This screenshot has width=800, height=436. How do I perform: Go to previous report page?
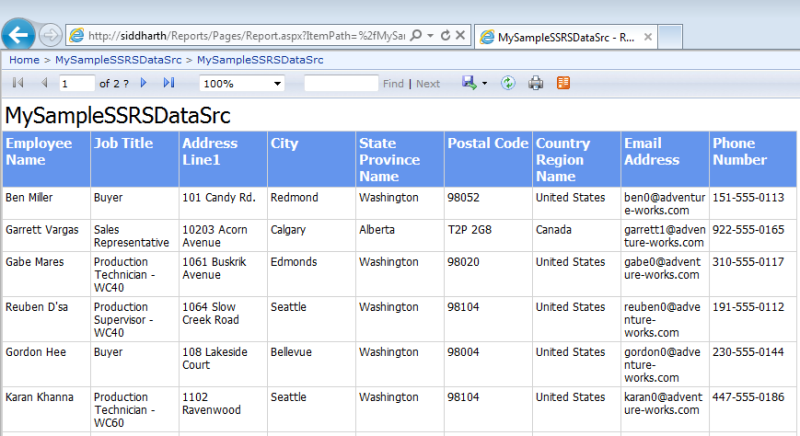coord(44,83)
